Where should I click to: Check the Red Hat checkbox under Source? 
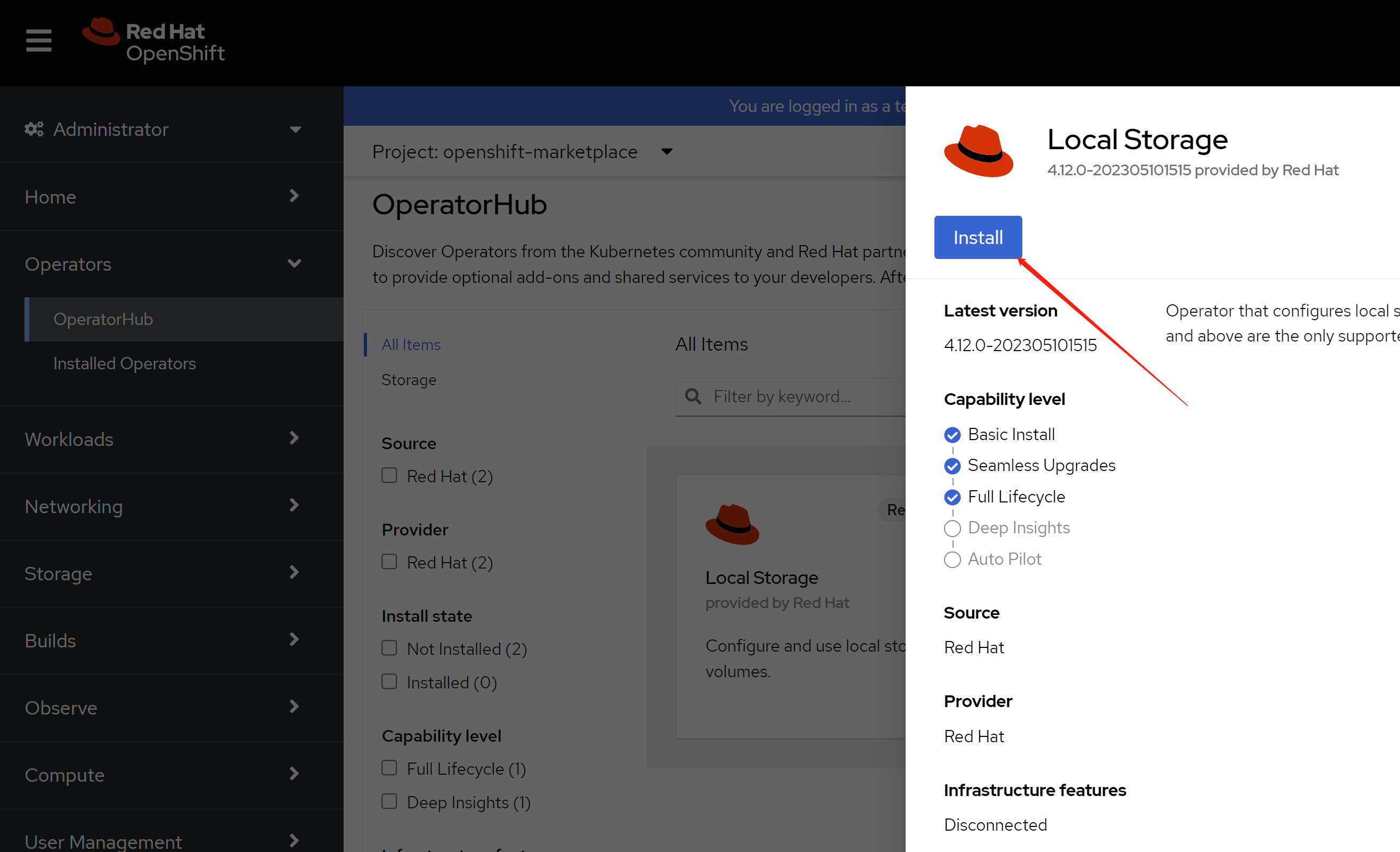[x=389, y=475]
